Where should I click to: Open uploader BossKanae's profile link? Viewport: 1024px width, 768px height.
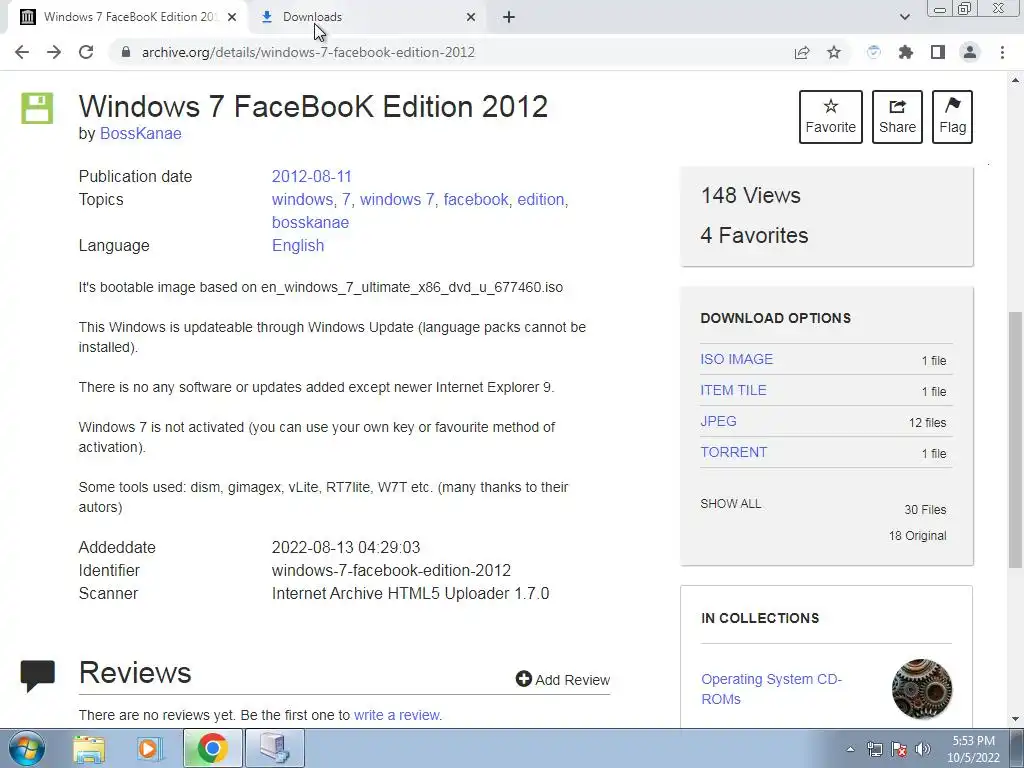140,133
